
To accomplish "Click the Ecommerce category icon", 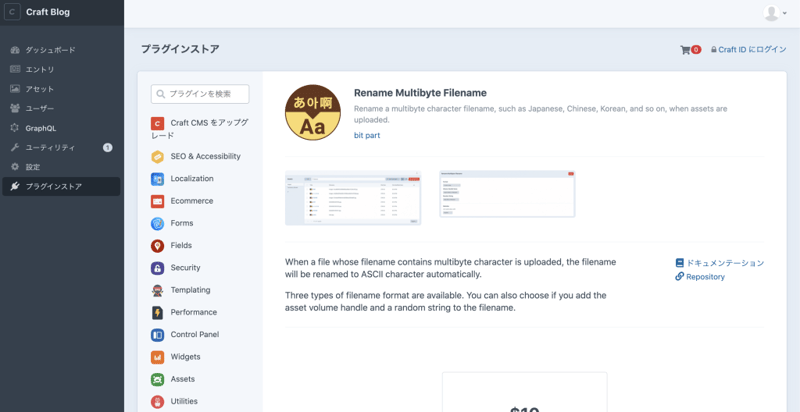I will (x=157, y=201).
